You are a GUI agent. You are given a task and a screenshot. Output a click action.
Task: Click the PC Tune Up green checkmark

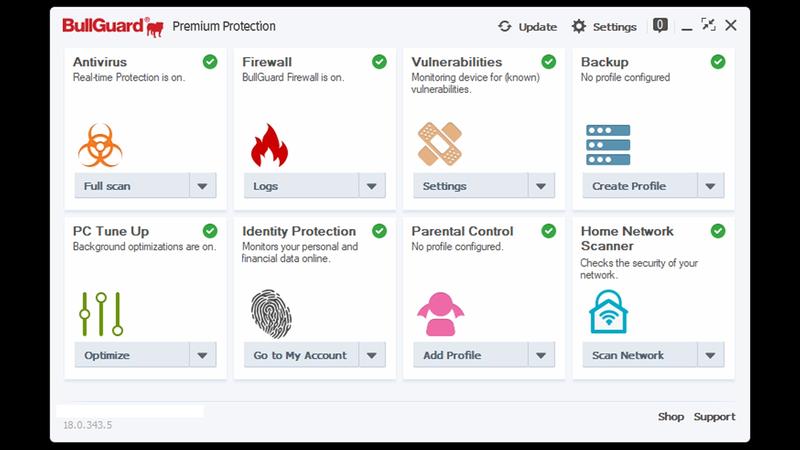point(210,231)
